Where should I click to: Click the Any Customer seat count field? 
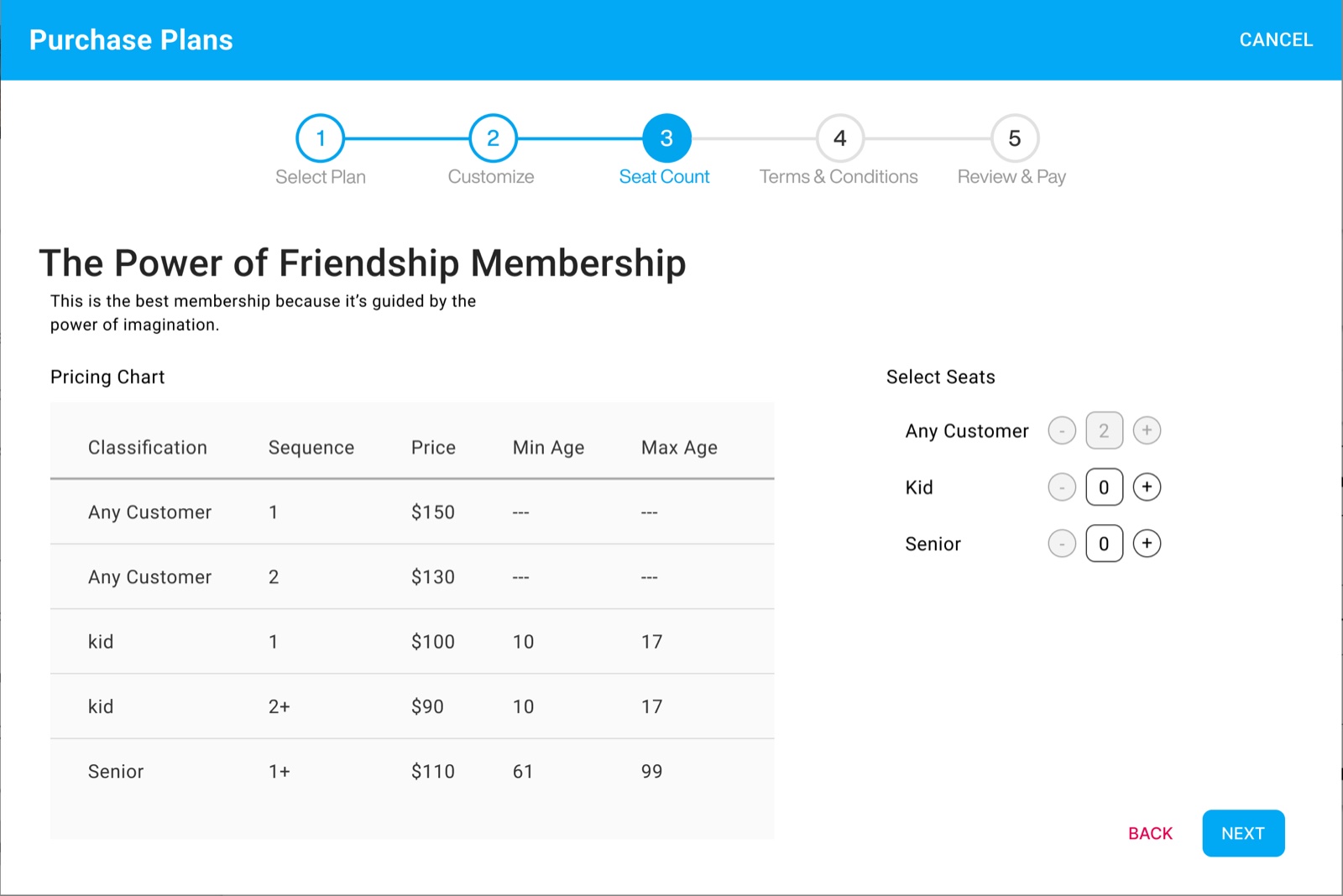click(1104, 430)
